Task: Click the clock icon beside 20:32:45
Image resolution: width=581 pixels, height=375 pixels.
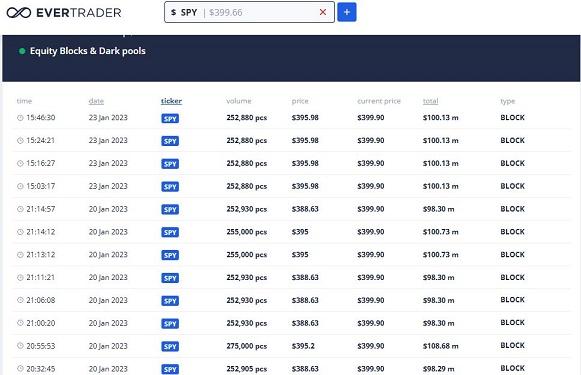Action: pyautogui.click(x=20, y=369)
